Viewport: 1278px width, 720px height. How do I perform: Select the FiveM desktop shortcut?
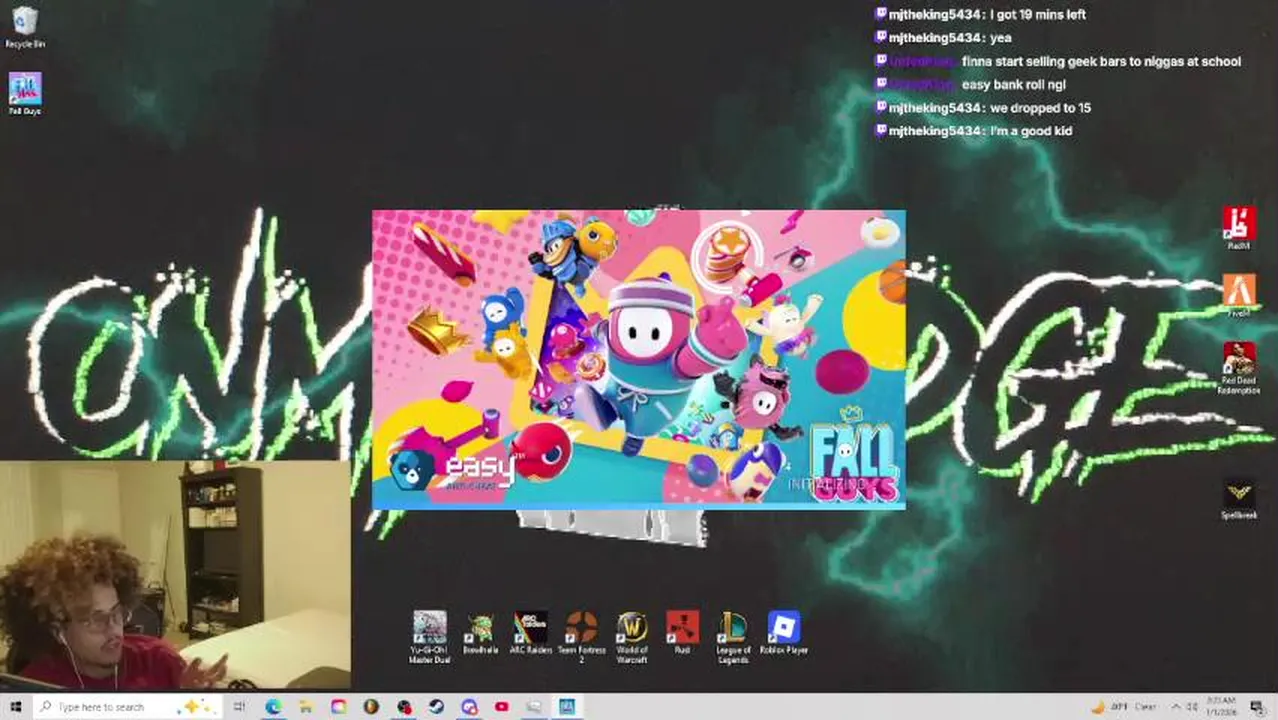(1239, 296)
